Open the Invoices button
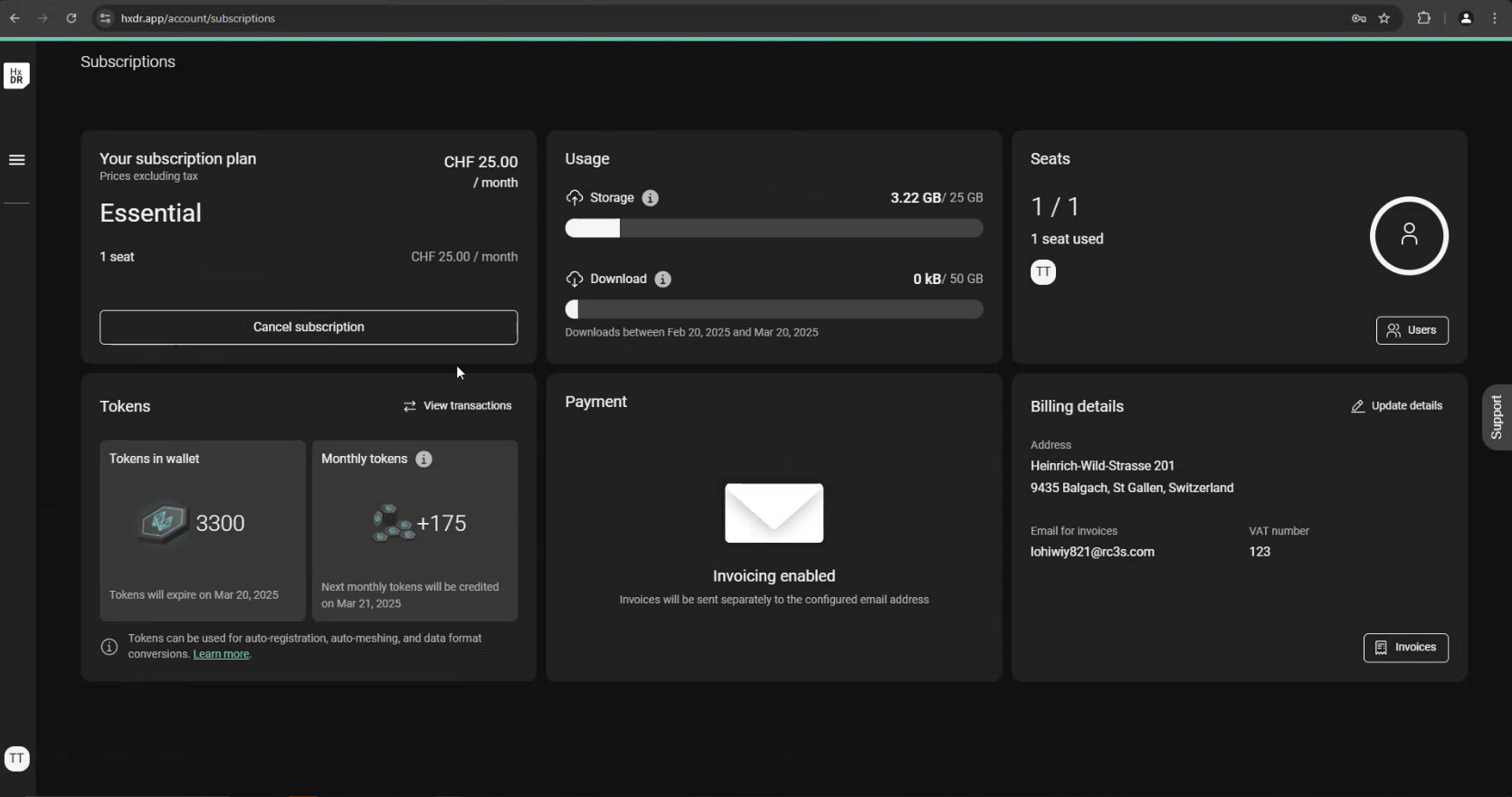This screenshot has height=797, width=1512. (x=1405, y=648)
